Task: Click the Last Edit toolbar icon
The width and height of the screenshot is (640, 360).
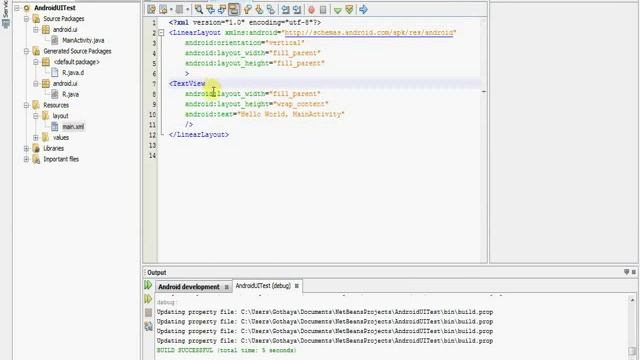Action: [151, 9]
